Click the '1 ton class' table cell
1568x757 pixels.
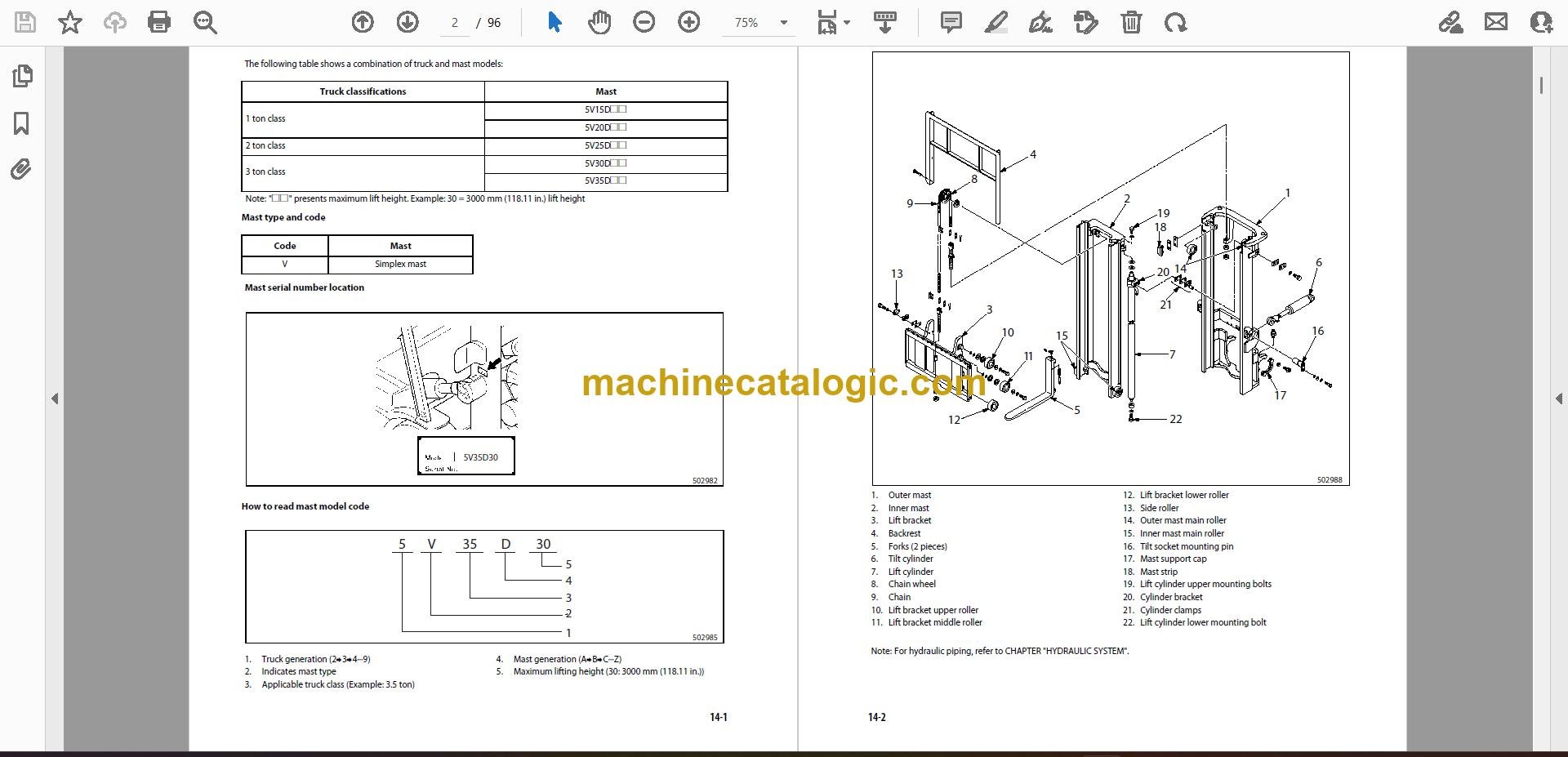(x=363, y=119)
